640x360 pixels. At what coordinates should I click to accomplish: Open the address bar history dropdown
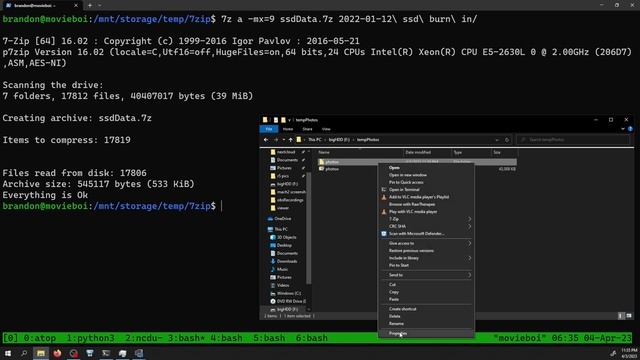coord(497,140)
